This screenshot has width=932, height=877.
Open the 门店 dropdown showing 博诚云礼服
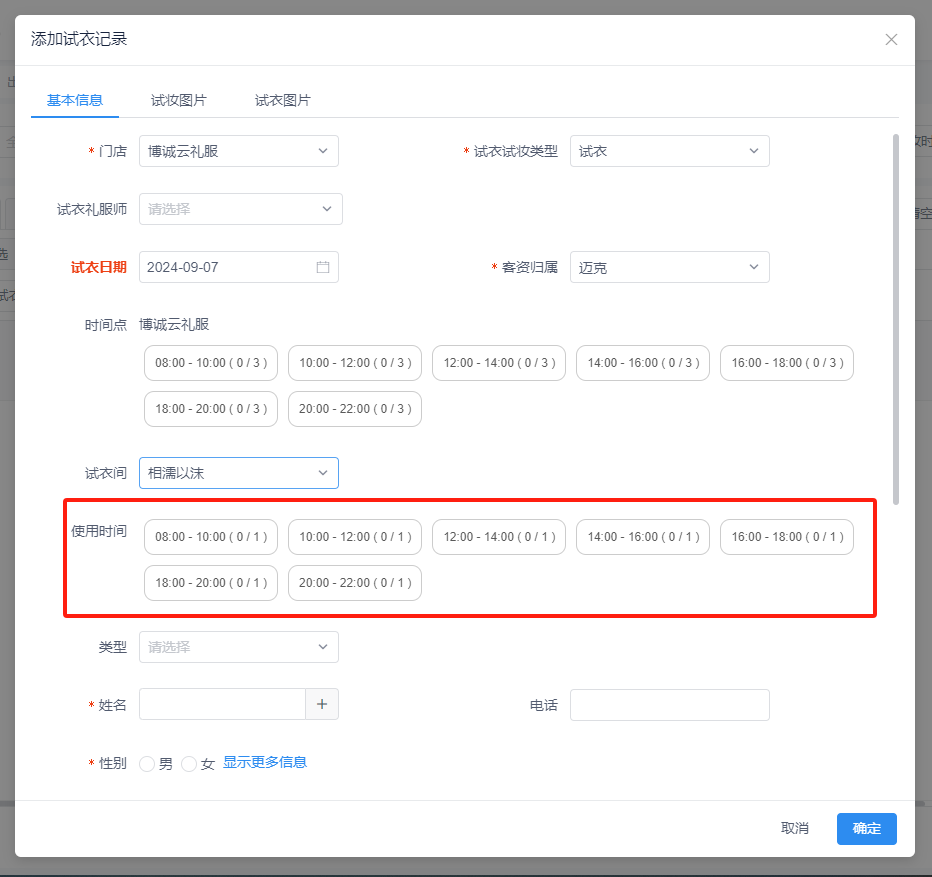(238, 151)
